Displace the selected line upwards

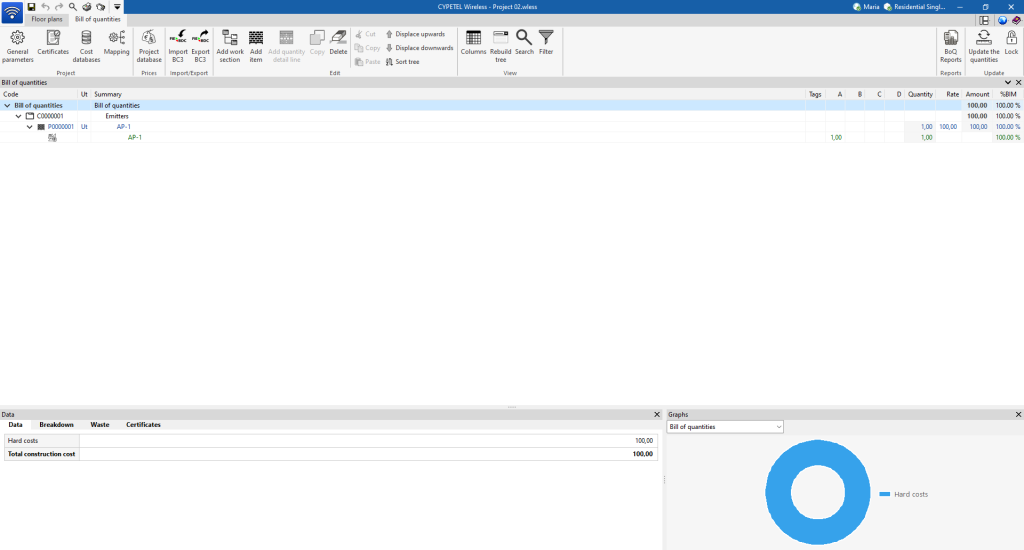[x=415, y=34]
